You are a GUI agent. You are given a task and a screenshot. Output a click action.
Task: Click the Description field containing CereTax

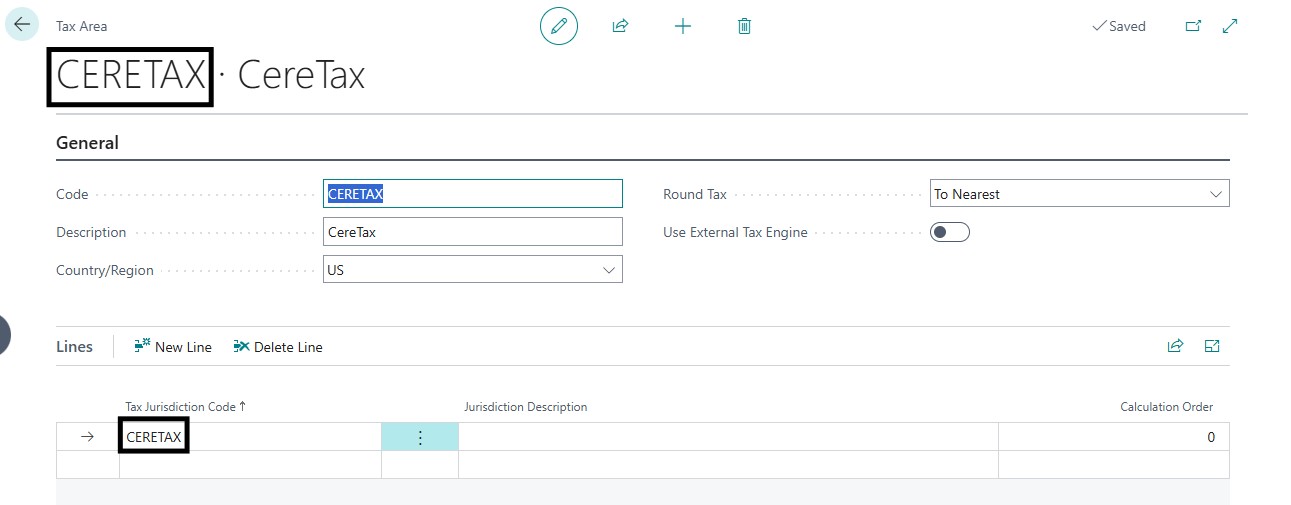click(x=472, y=232)
